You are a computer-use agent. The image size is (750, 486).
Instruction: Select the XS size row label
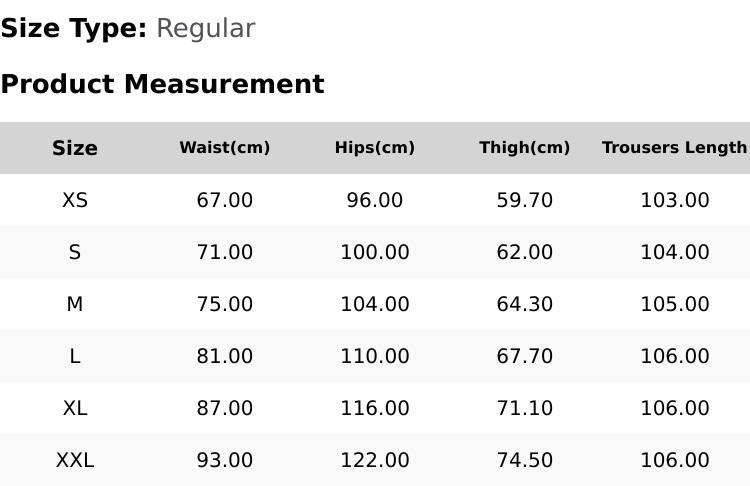[x=75, y=200]
